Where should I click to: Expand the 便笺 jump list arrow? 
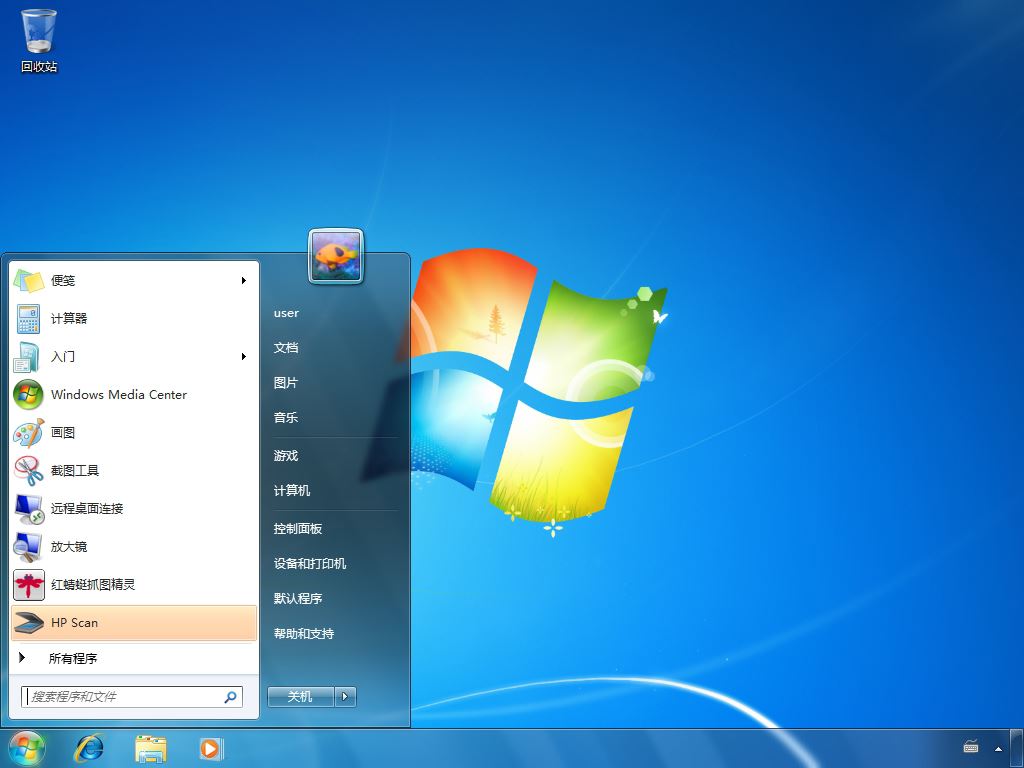244,280
